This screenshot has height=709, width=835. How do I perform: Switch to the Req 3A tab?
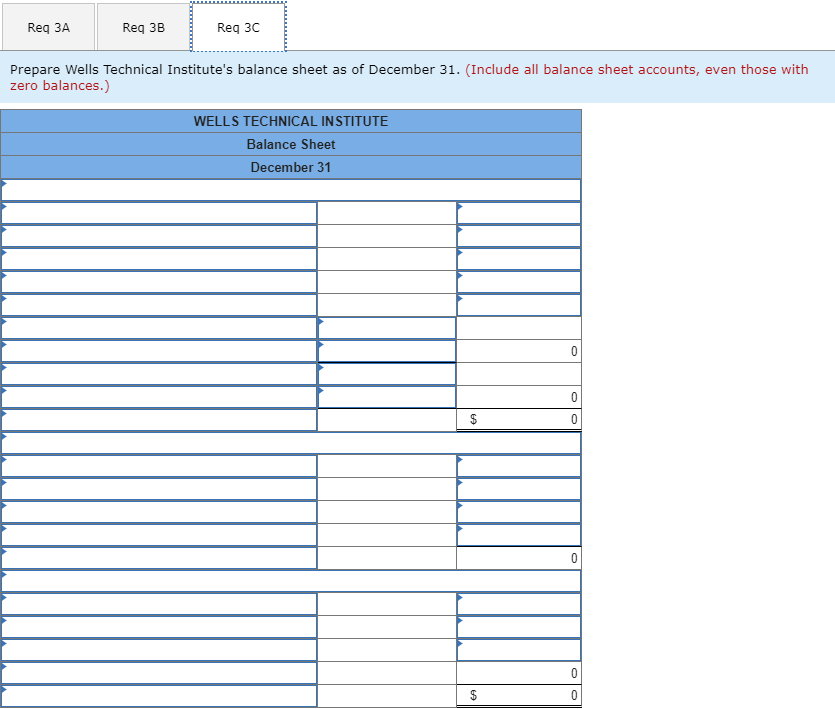pyautogui.click(x=48, y=28)
